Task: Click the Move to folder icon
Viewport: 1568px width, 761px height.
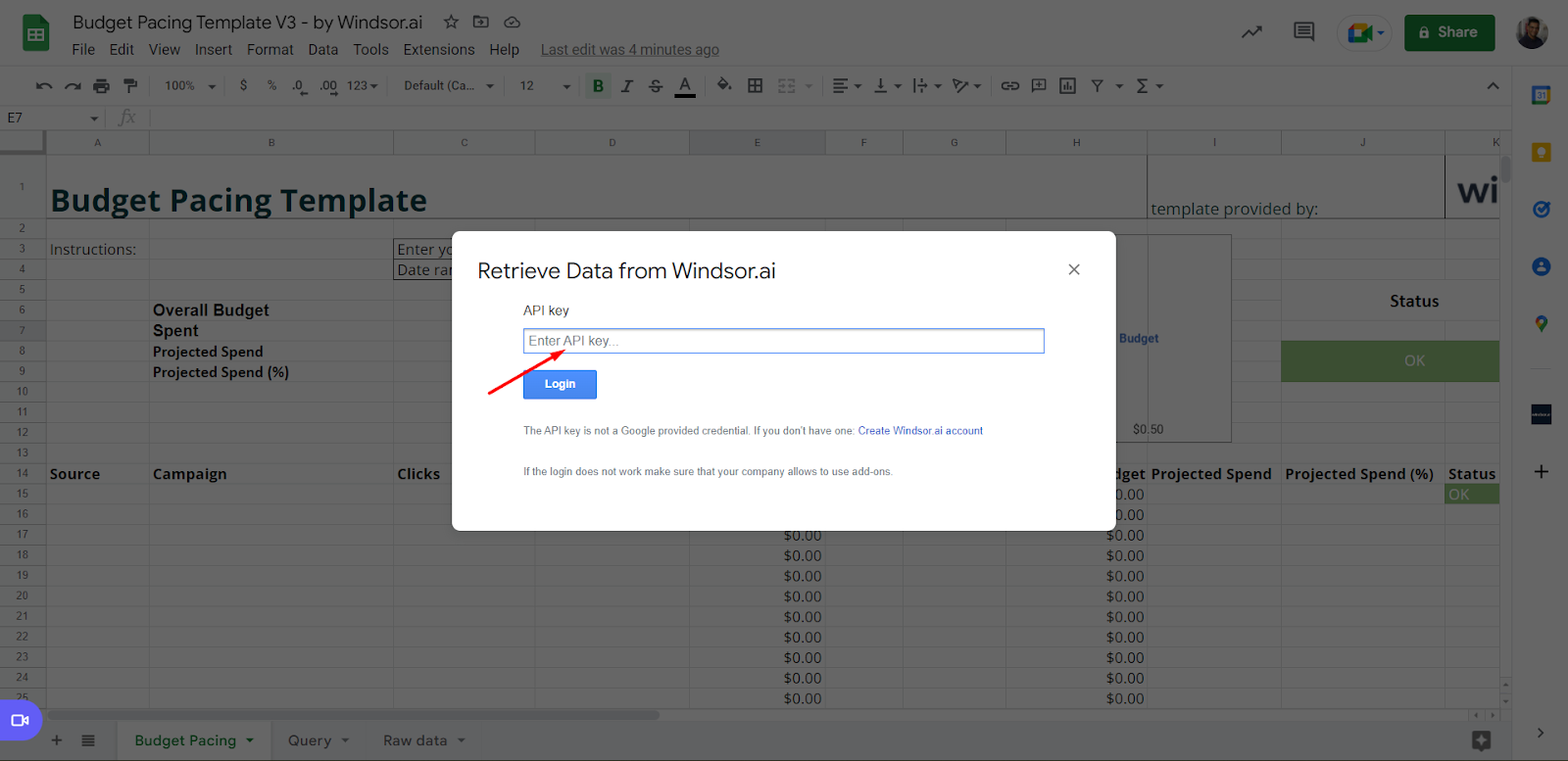Action: tap(480, 22)
